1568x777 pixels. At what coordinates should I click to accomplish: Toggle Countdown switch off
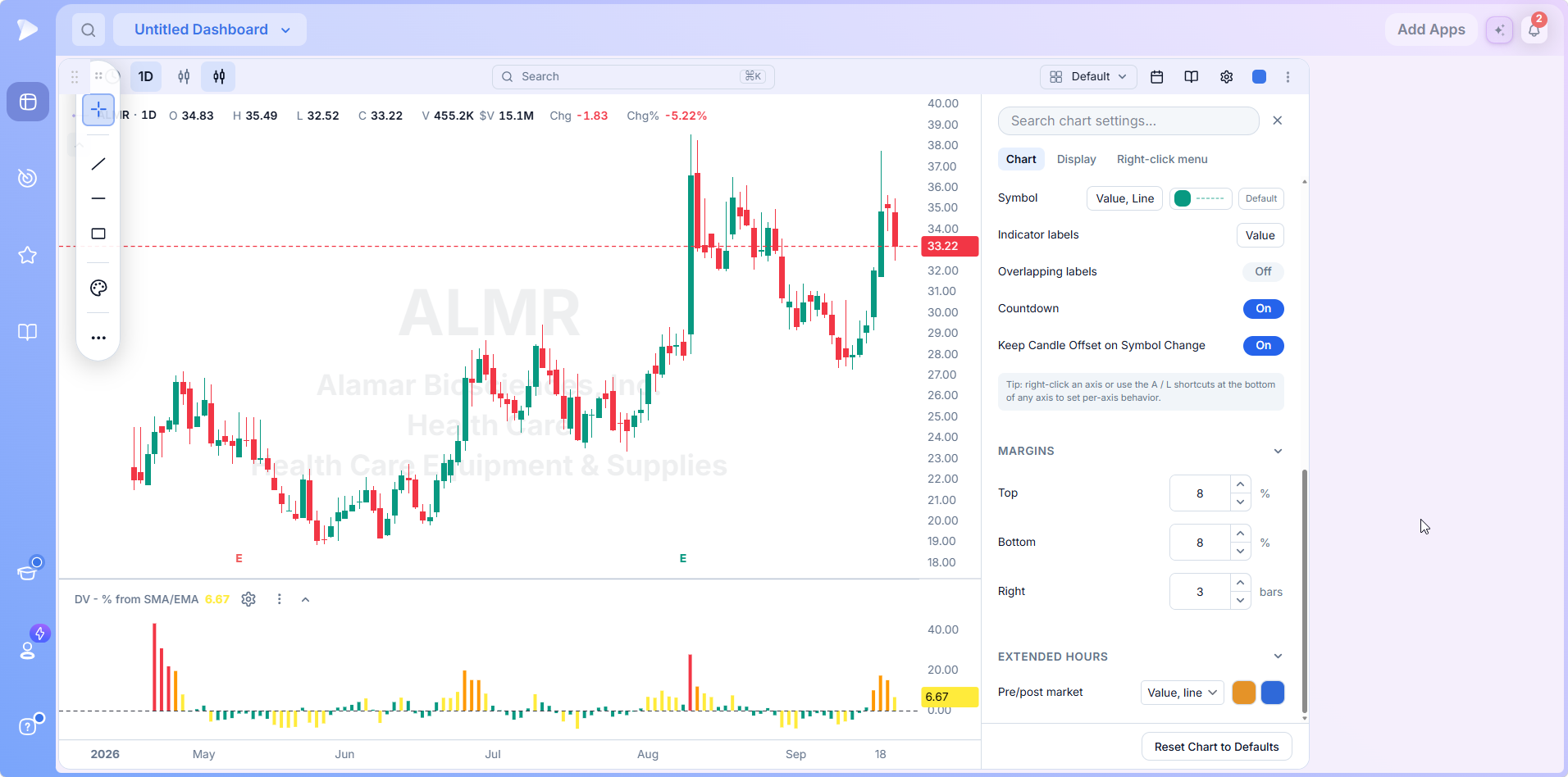[x=1263, y=308]
